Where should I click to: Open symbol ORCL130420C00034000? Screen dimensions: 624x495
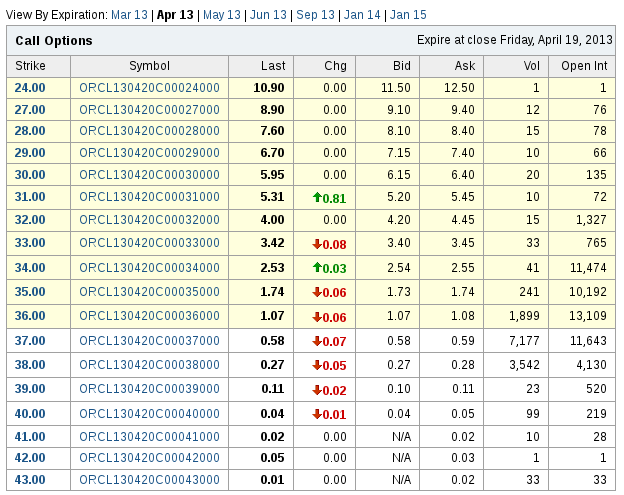point(149,267)
